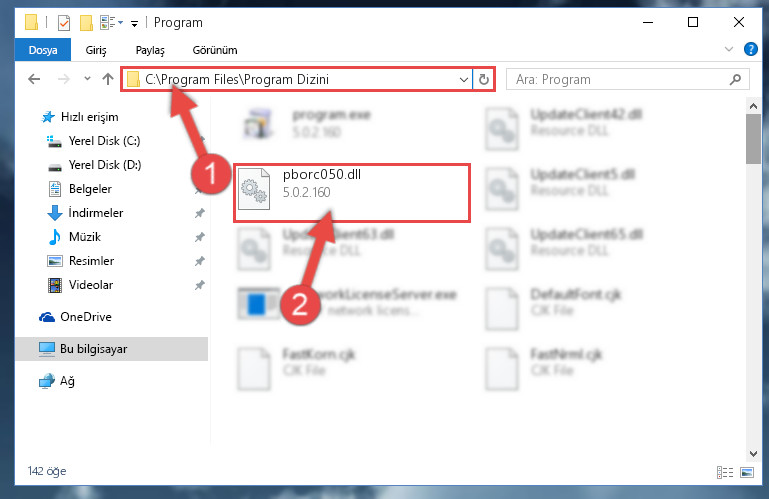
Task: Expand the address bar history dropdown
Action: [463, 79]
